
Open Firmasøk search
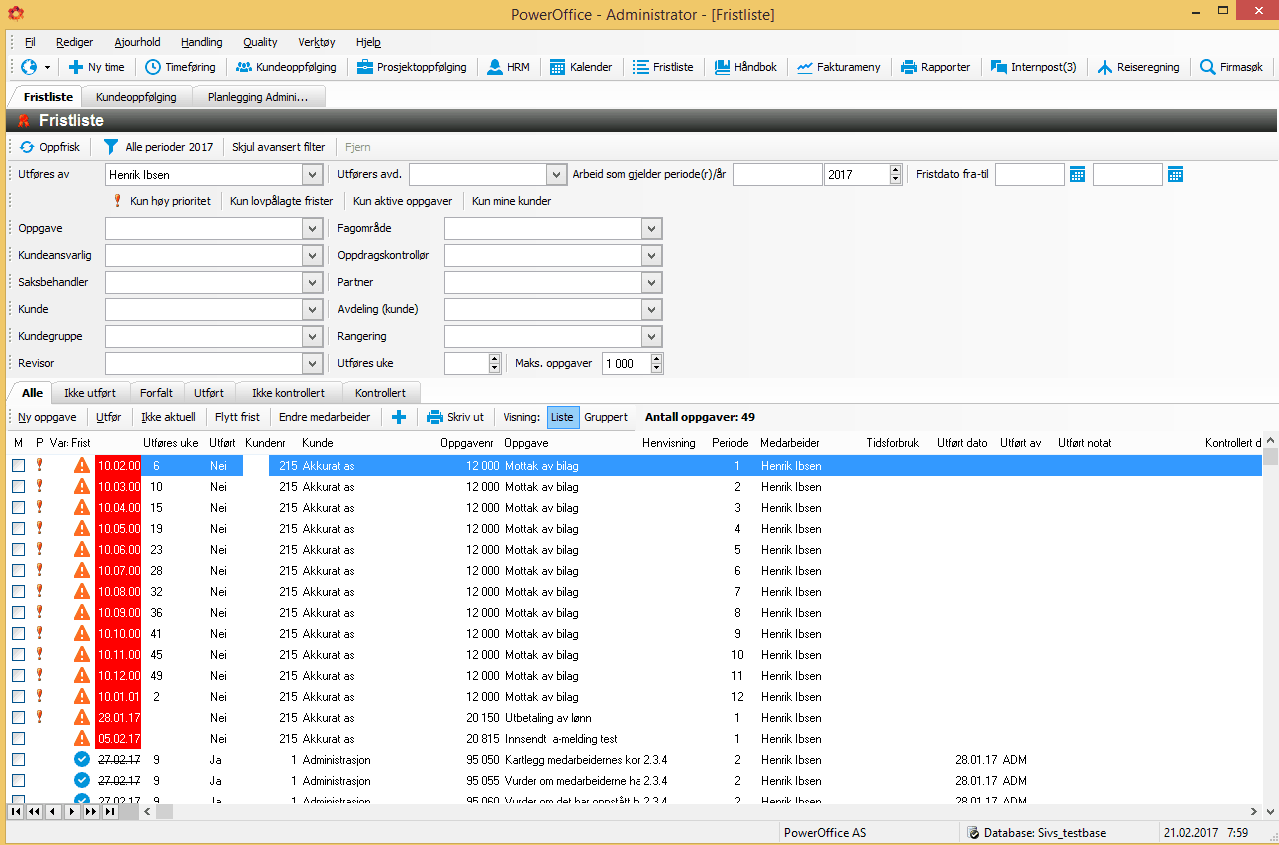pos(1231,67)
